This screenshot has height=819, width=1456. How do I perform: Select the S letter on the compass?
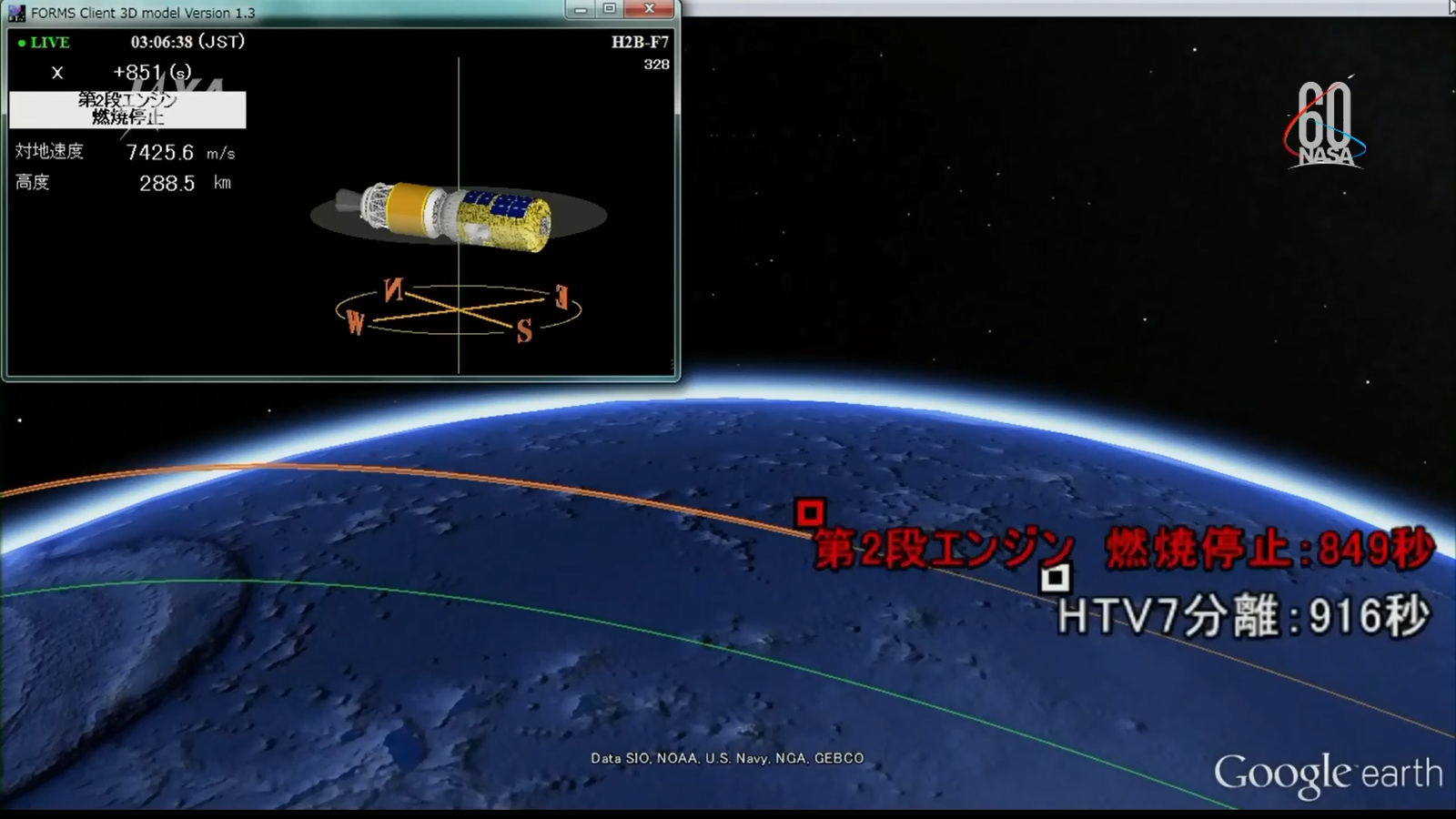coord(524,332)
